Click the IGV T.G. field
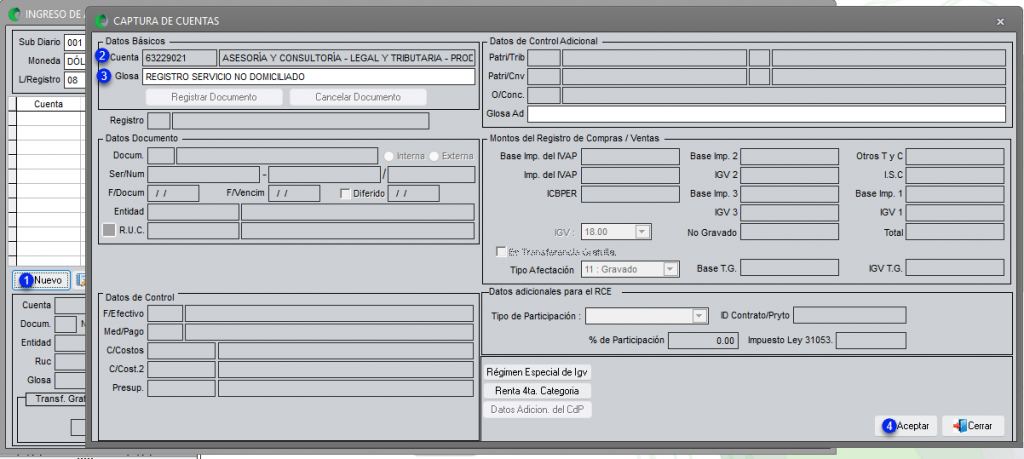 (955, 268)
